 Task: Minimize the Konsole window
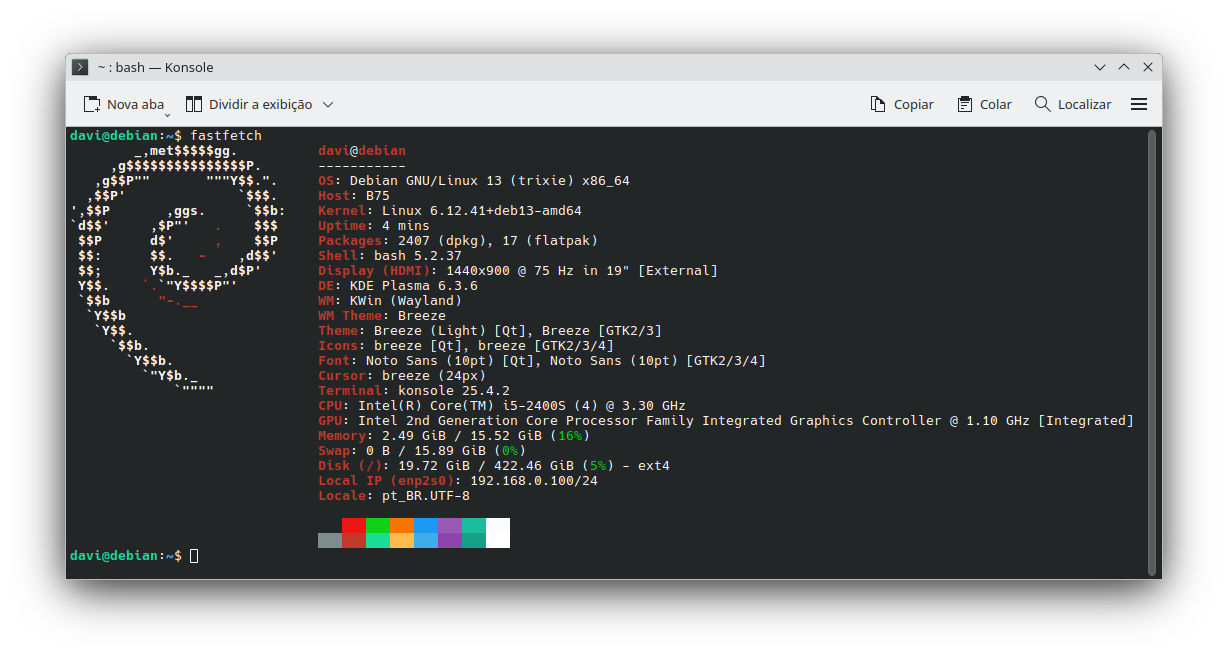click(1100, 67)
